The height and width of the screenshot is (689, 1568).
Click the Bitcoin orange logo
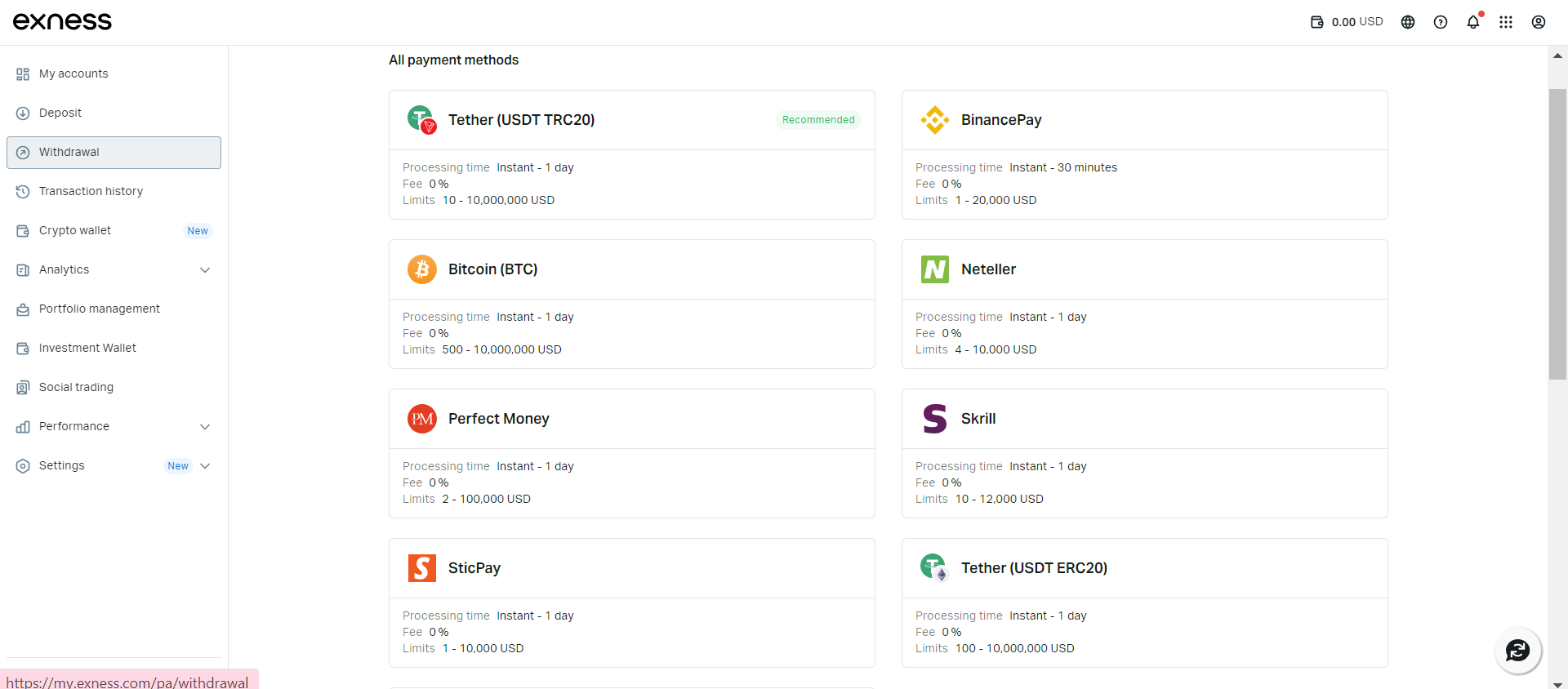coord(422,269)
